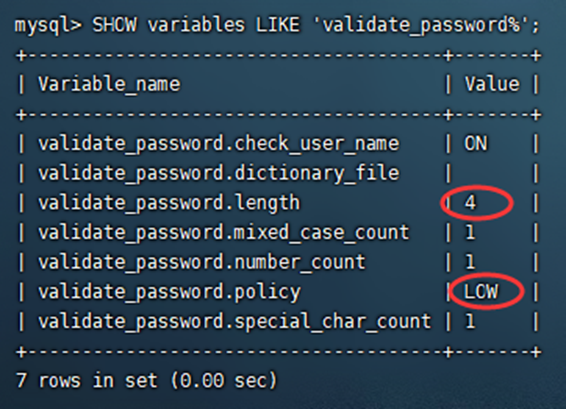Viewport: 566px width, 409px height.
Task: Click the circled LOW policy value
Action: click(x=481, y=292)
